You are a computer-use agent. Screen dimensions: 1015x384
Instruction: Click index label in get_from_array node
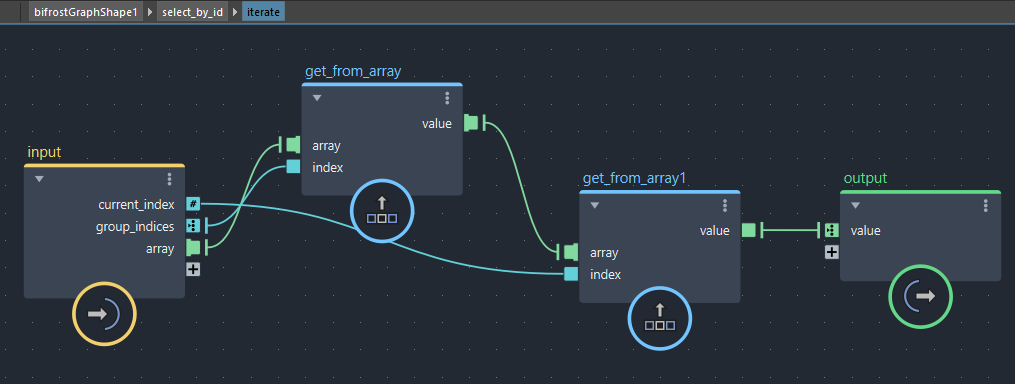pos(328,167)
